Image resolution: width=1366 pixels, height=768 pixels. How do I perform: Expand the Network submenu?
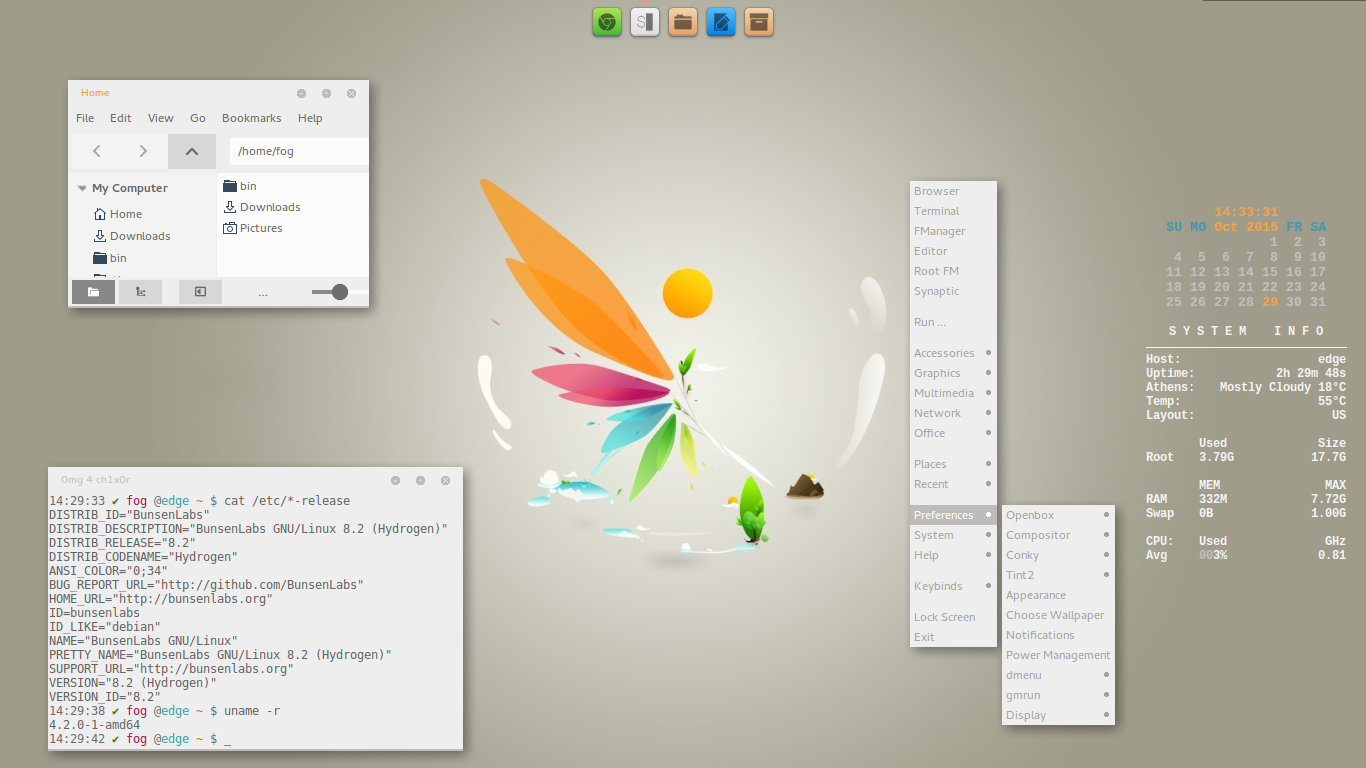953,413
